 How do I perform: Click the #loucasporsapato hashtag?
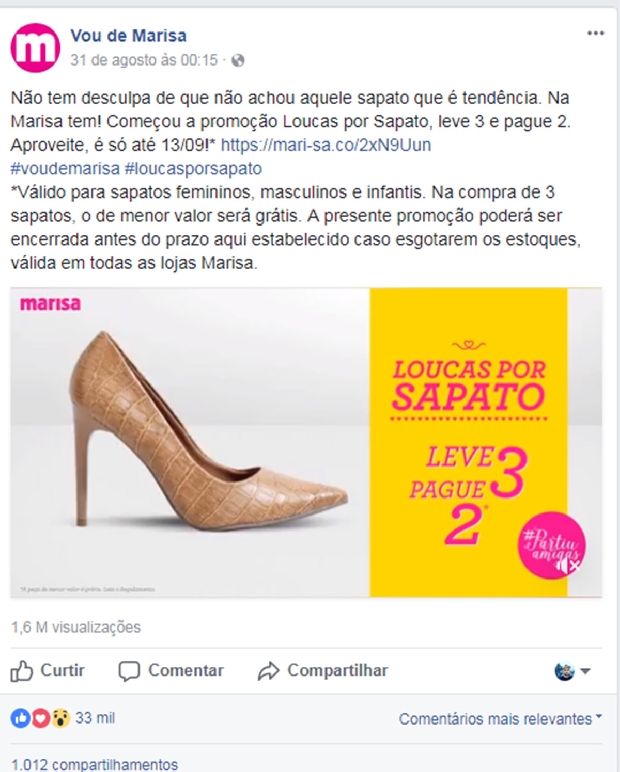pyautogui.click(x=193, y=169)
